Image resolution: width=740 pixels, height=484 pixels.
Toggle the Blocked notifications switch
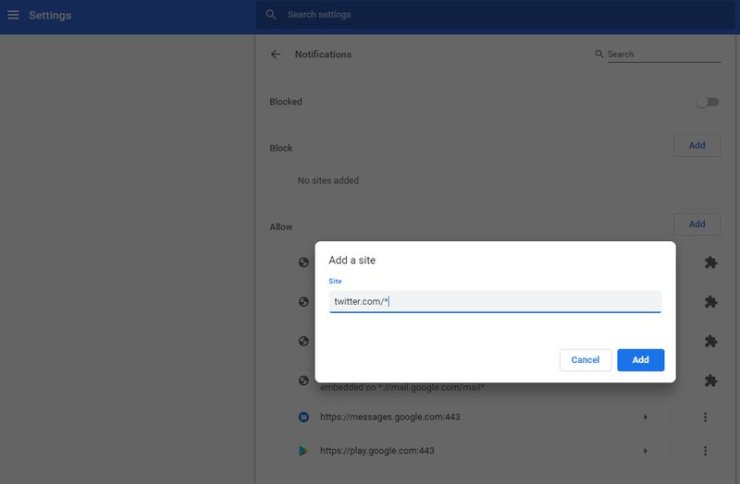[708, 102]
